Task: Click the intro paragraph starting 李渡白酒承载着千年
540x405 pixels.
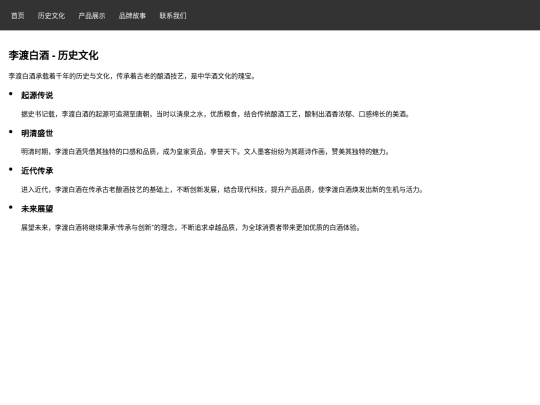Action: pos(132,76)
